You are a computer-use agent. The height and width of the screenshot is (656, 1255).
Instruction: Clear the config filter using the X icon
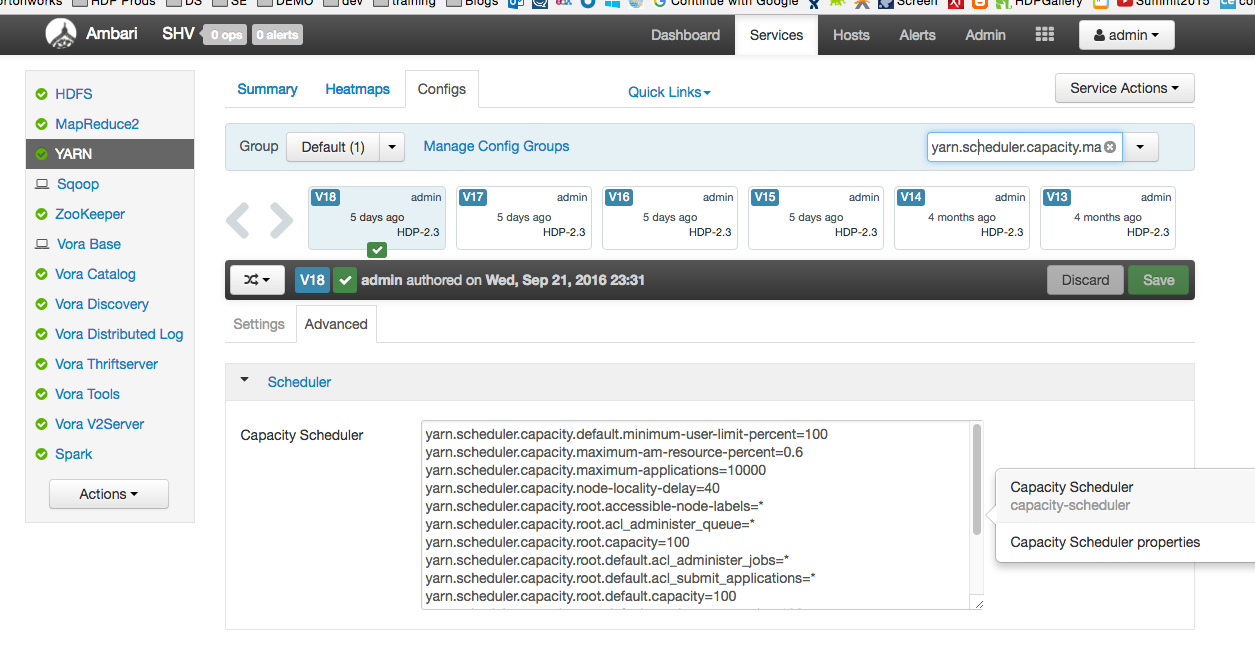pos(1110,147)
